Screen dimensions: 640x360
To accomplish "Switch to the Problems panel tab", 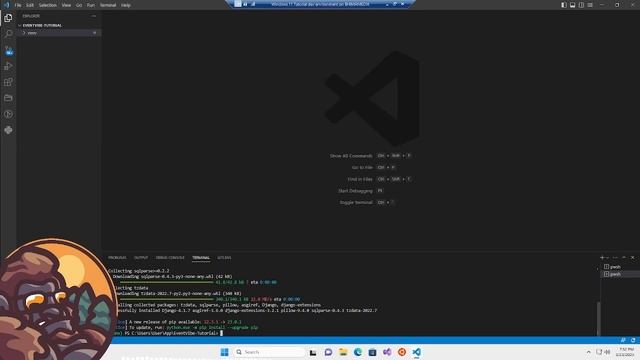I will (x=117, y=258).
